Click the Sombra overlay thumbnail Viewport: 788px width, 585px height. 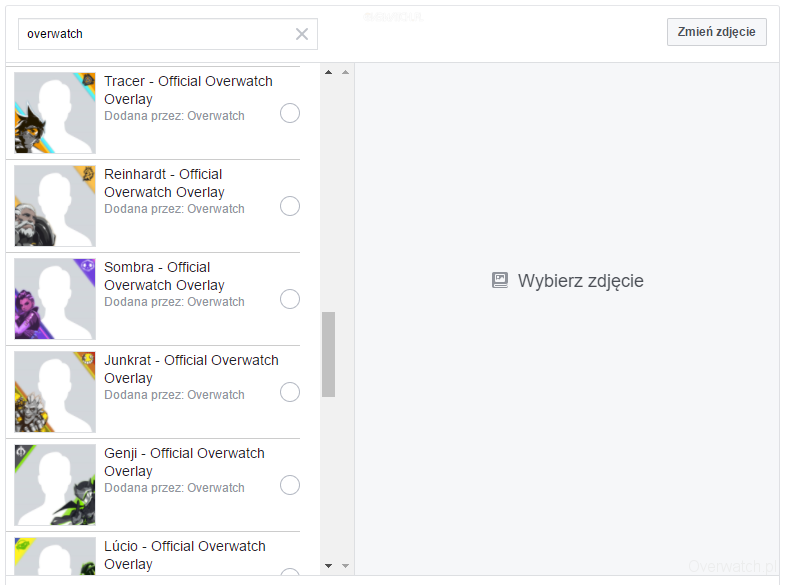(55, 299)
